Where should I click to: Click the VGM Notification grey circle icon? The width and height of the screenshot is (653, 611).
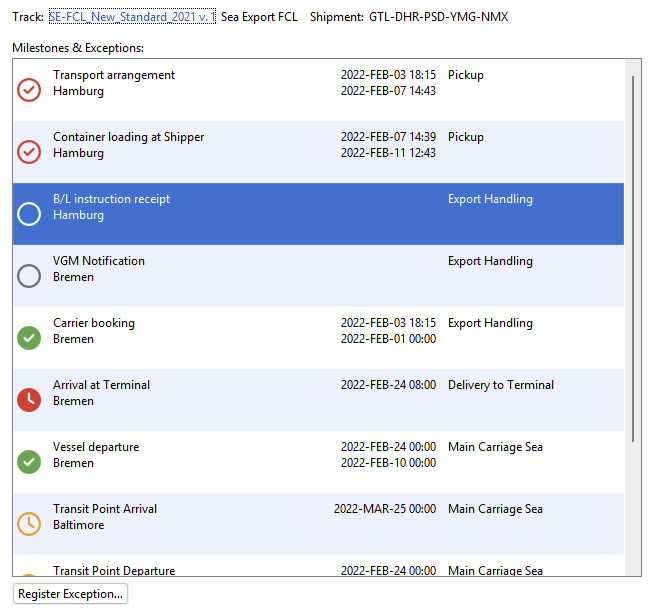pos(29,276)
